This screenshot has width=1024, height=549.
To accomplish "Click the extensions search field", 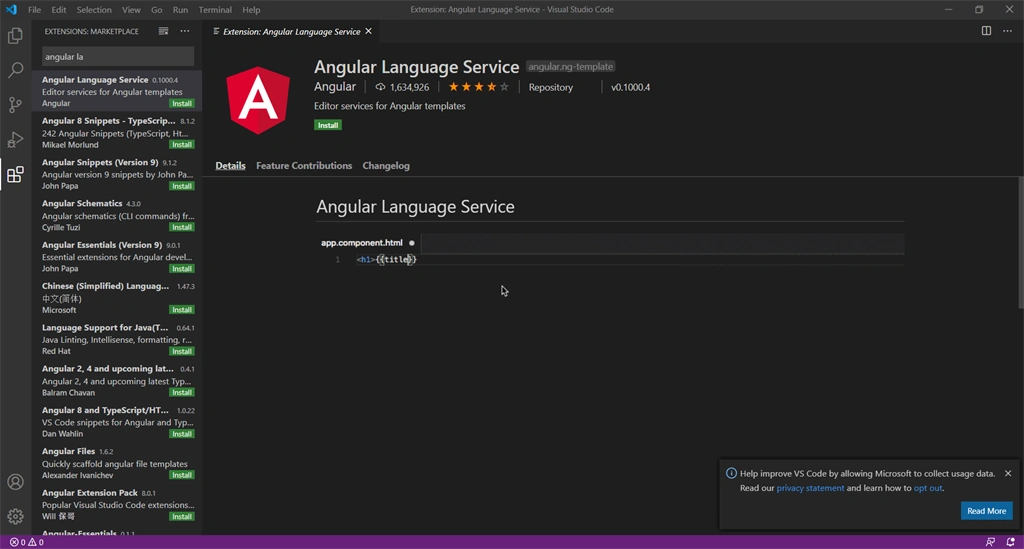I will [118, 57].
